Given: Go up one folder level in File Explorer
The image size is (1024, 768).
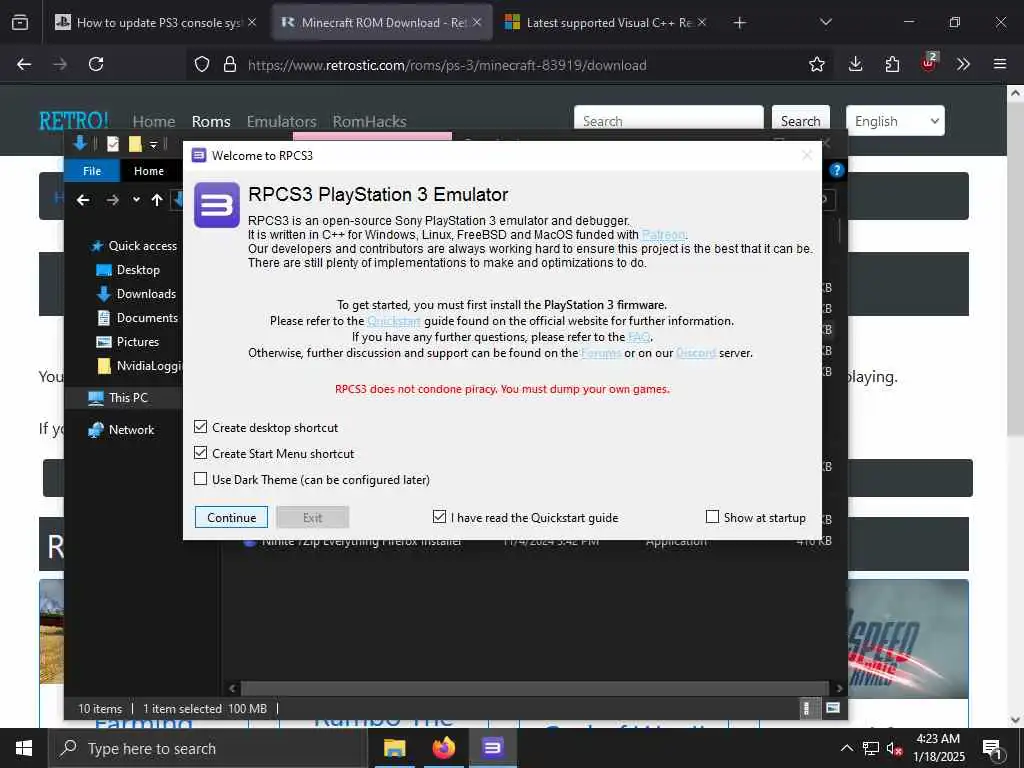Looking at the screenshot, I should coord(157,200).
